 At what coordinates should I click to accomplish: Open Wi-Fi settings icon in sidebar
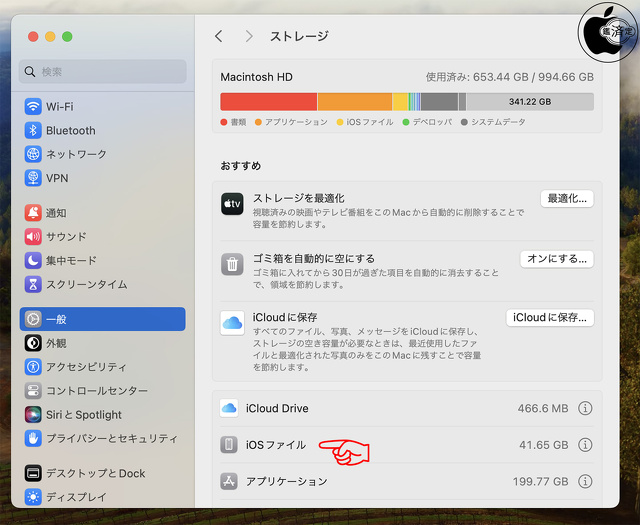33,107
